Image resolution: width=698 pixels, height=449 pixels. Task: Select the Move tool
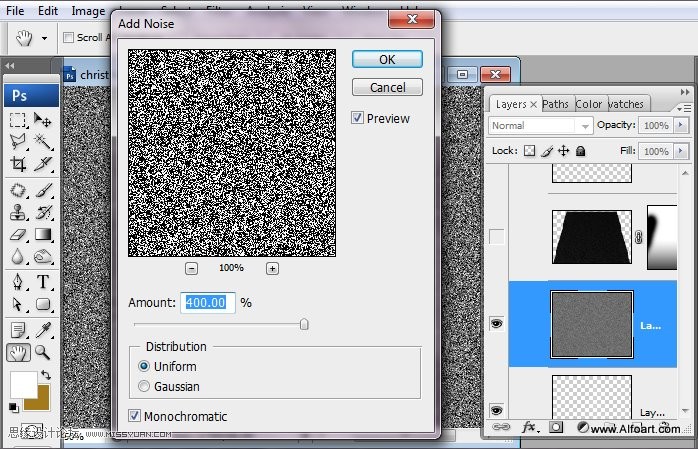[x=43, y=119]
